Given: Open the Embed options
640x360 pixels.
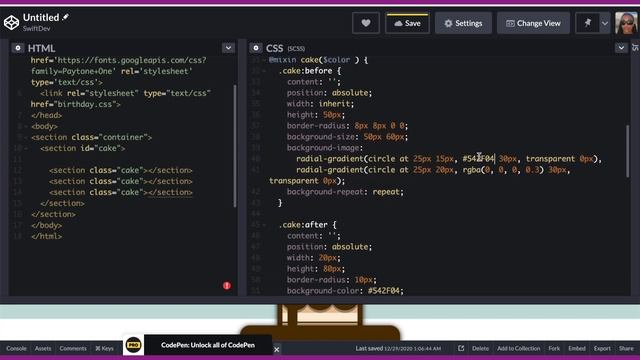Looking at the screenshot, I should pyautogui.click(x=577, y=348).
